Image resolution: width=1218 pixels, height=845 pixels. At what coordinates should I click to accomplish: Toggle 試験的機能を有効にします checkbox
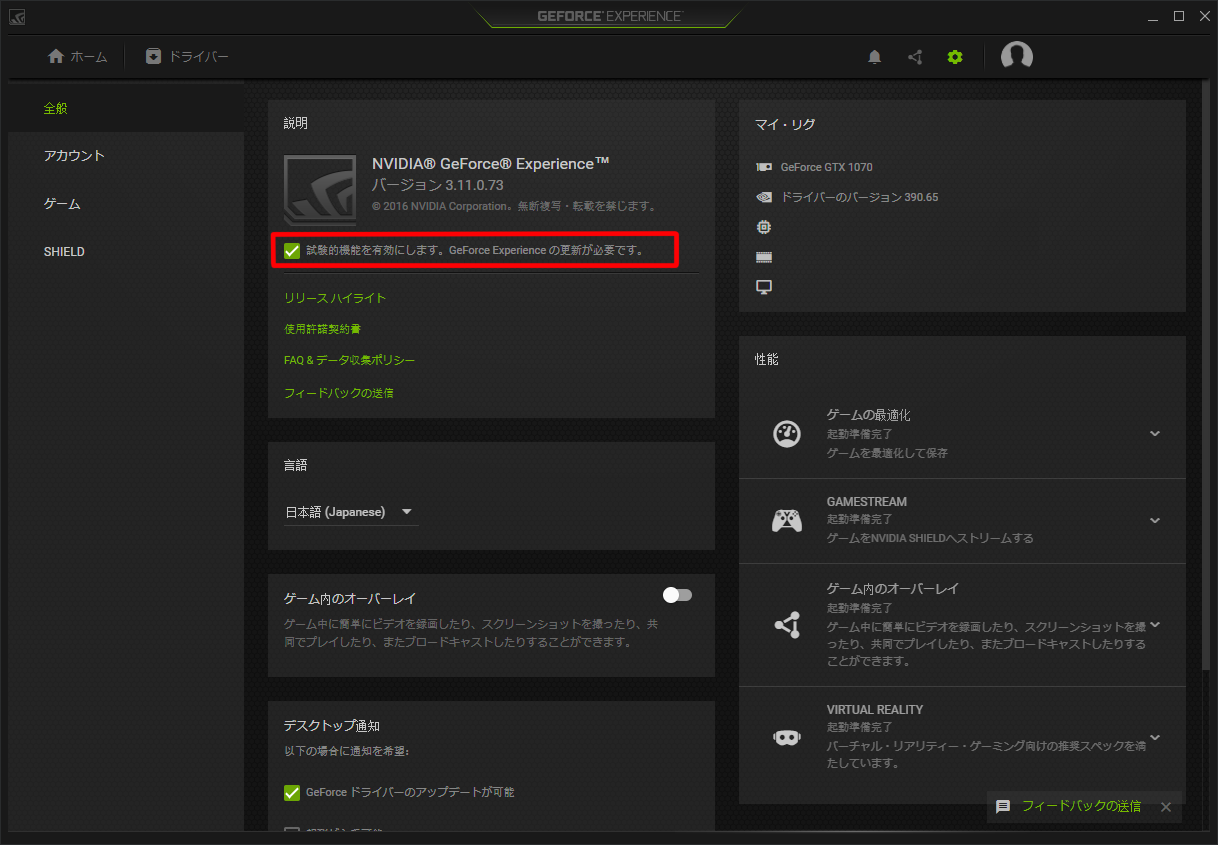[292, 251]
